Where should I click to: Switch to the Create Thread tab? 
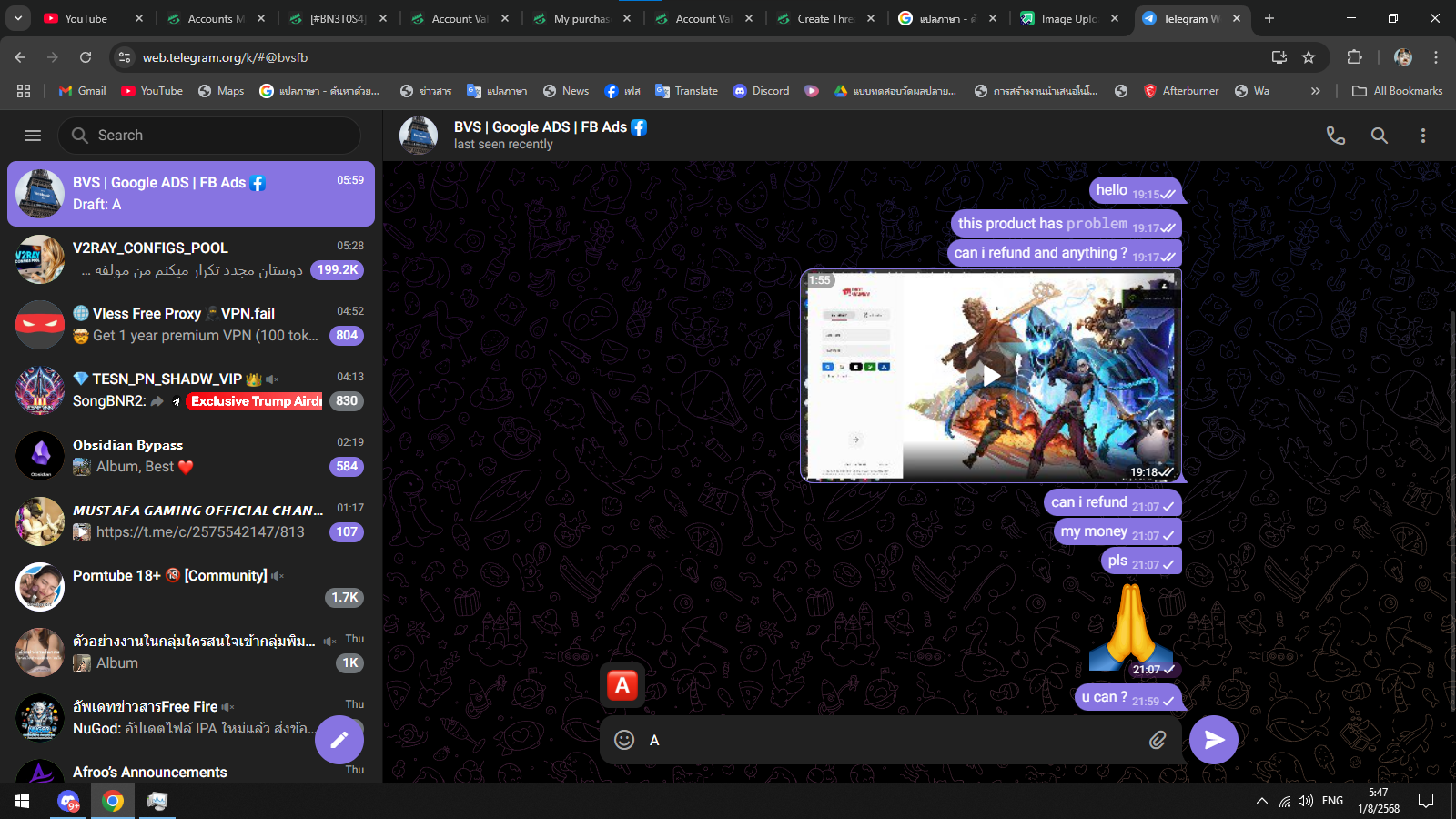pos(826,18)
